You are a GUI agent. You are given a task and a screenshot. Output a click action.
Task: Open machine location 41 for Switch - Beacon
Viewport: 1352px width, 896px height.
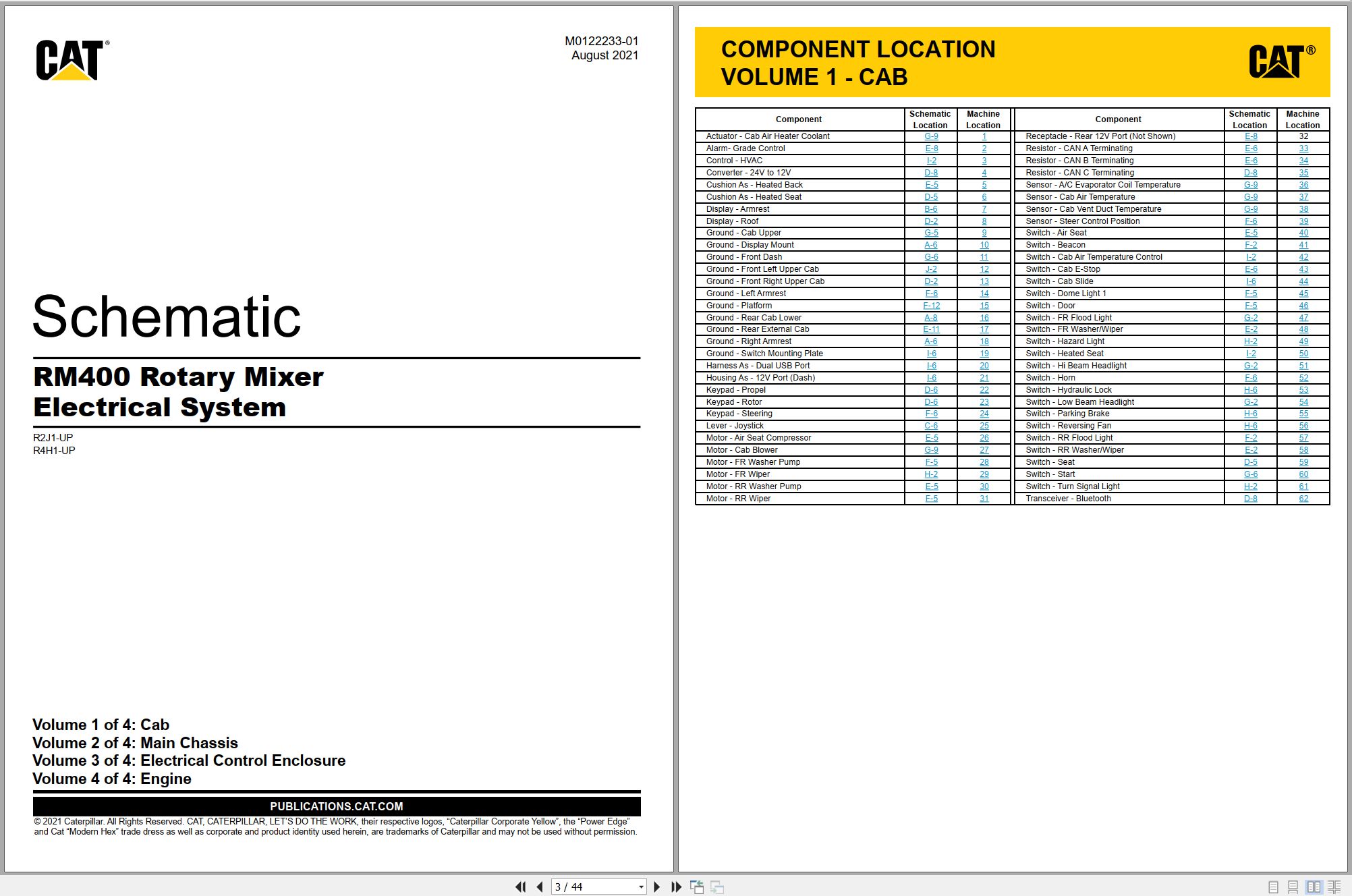coord(1303,245)
